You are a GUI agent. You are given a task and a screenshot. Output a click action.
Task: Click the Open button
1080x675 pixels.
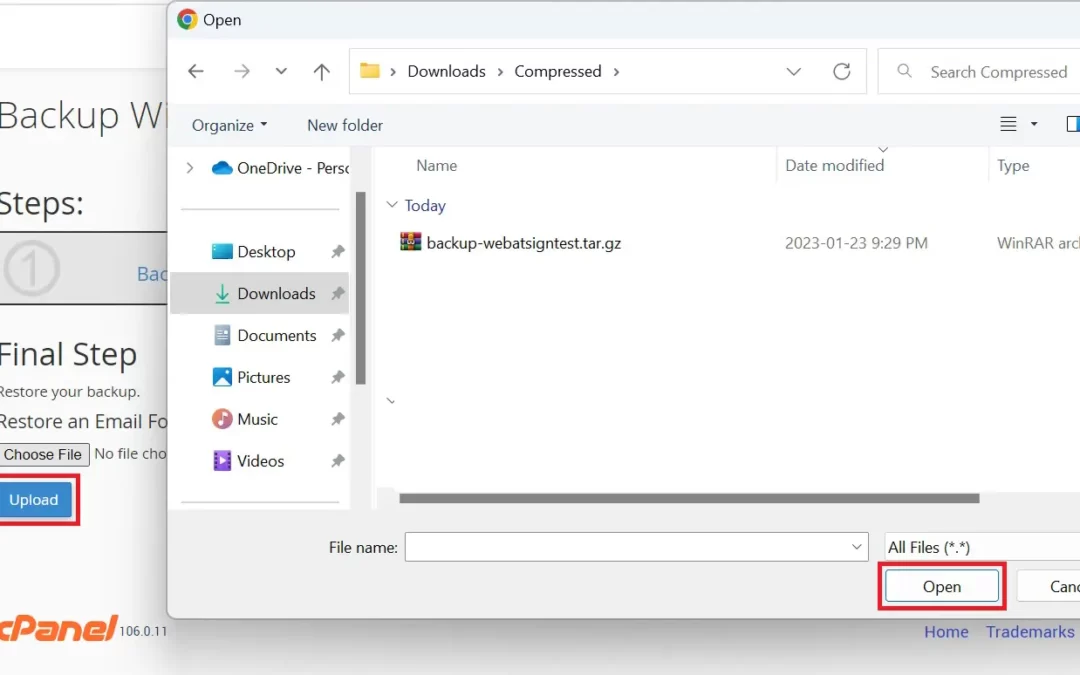(941, 587)
